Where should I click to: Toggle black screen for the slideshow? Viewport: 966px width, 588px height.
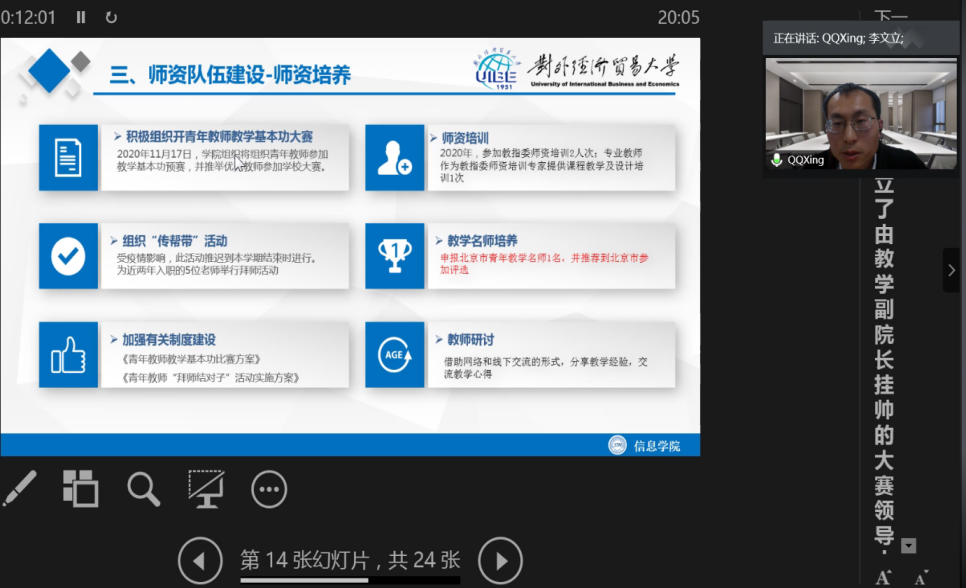point(206,488)
